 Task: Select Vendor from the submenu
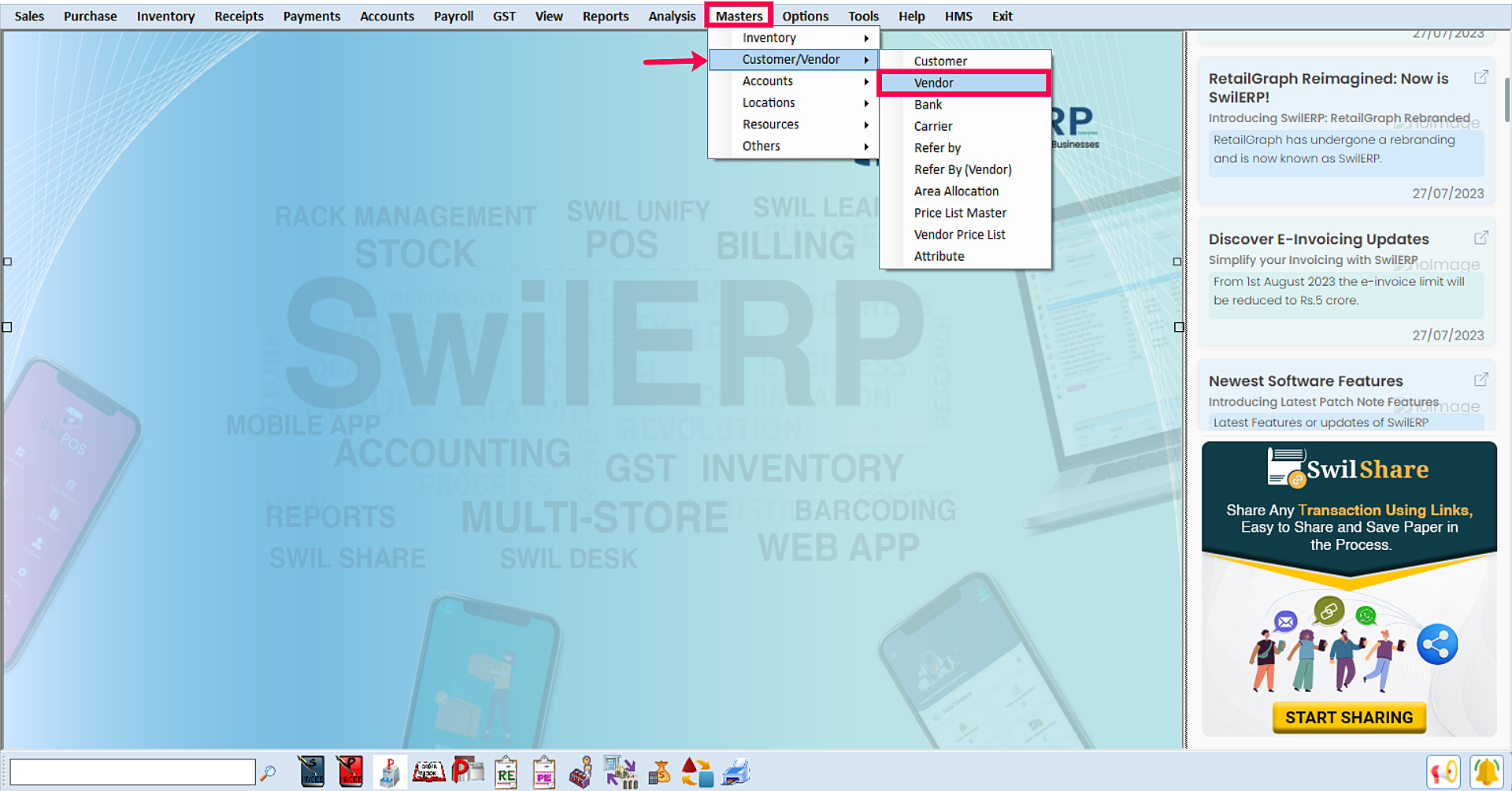click(965, 83)
